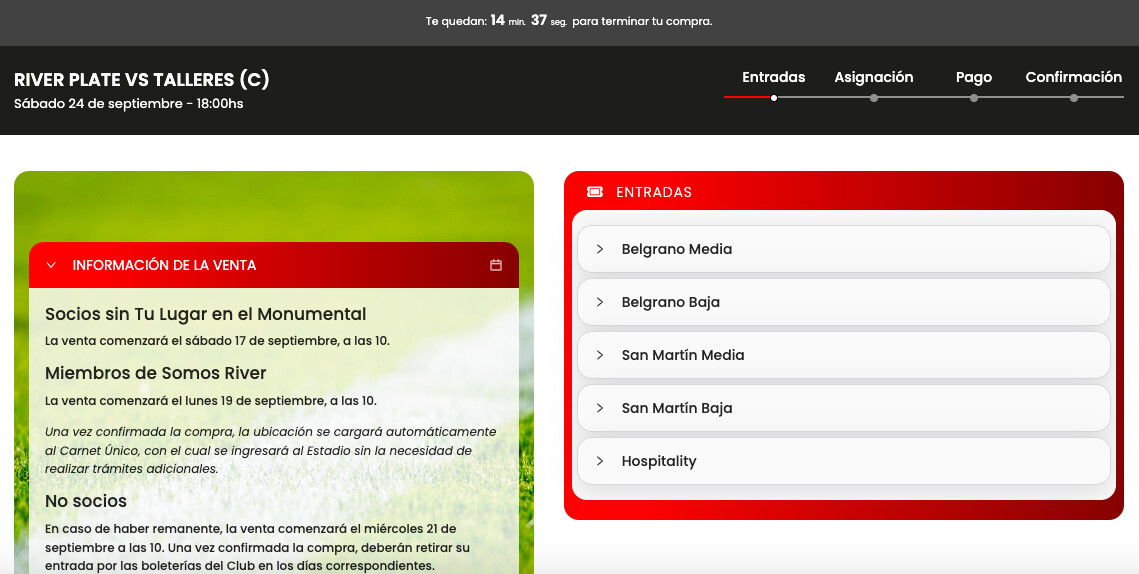
Task: Click the San Martín Baja label
Action: click(x=676, y=408)
